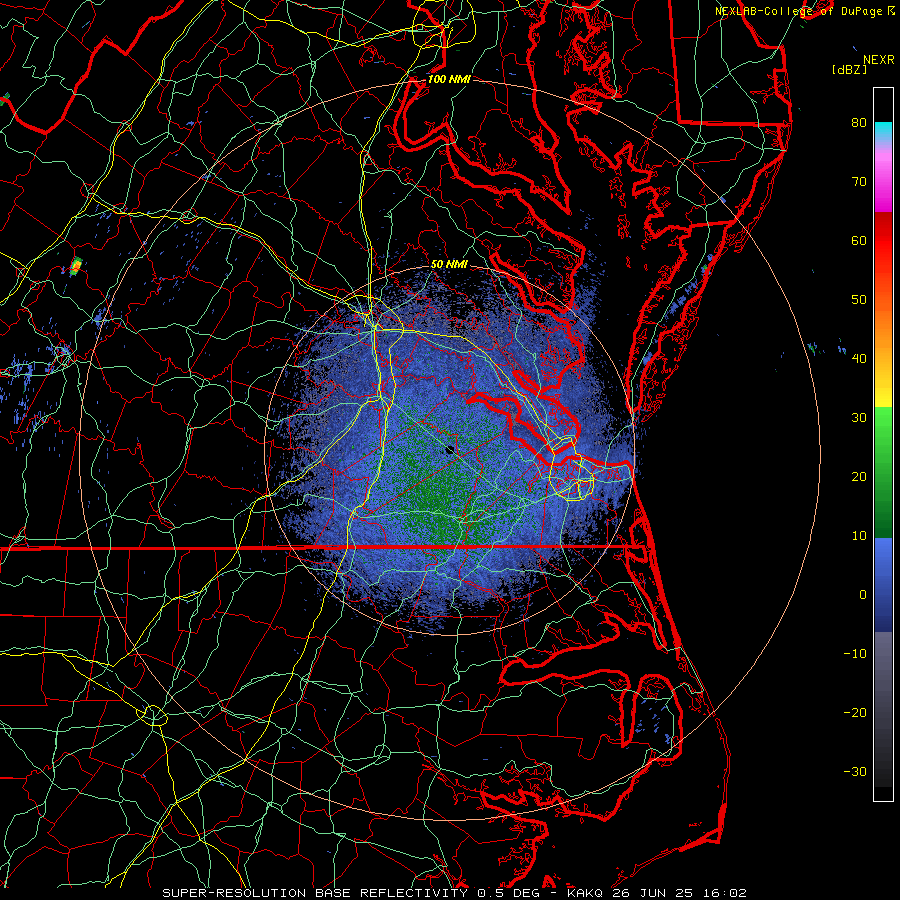Click the 30 value on dBZ scale
Viewport: 900px width, 900px height.
[859, 417]
